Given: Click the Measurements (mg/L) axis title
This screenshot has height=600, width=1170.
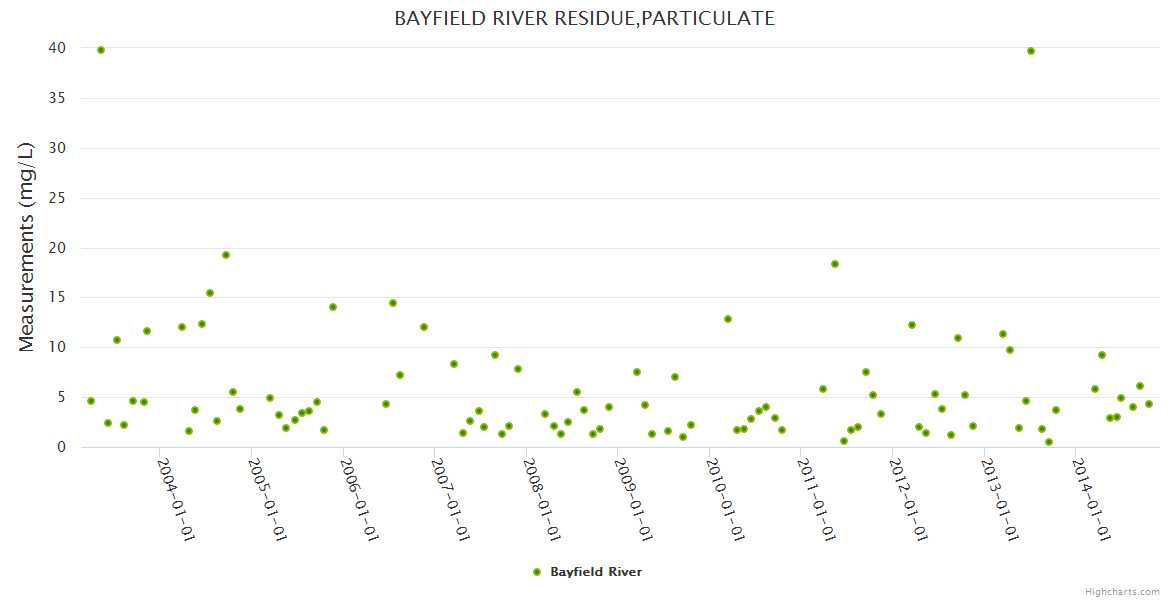Looking at the screenshot, I should (27, 247).
